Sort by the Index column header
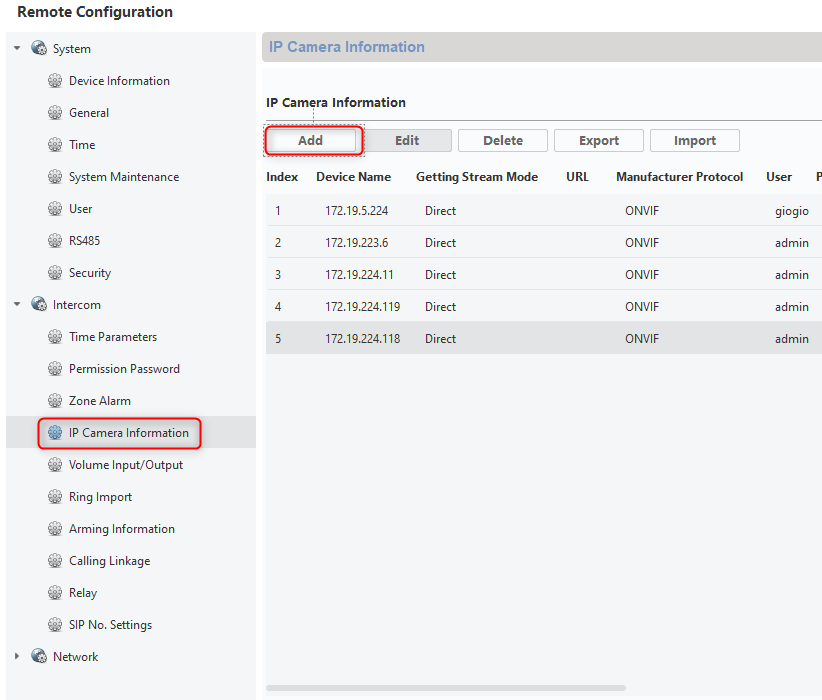The image size is (822, 700). coord(282,177)
